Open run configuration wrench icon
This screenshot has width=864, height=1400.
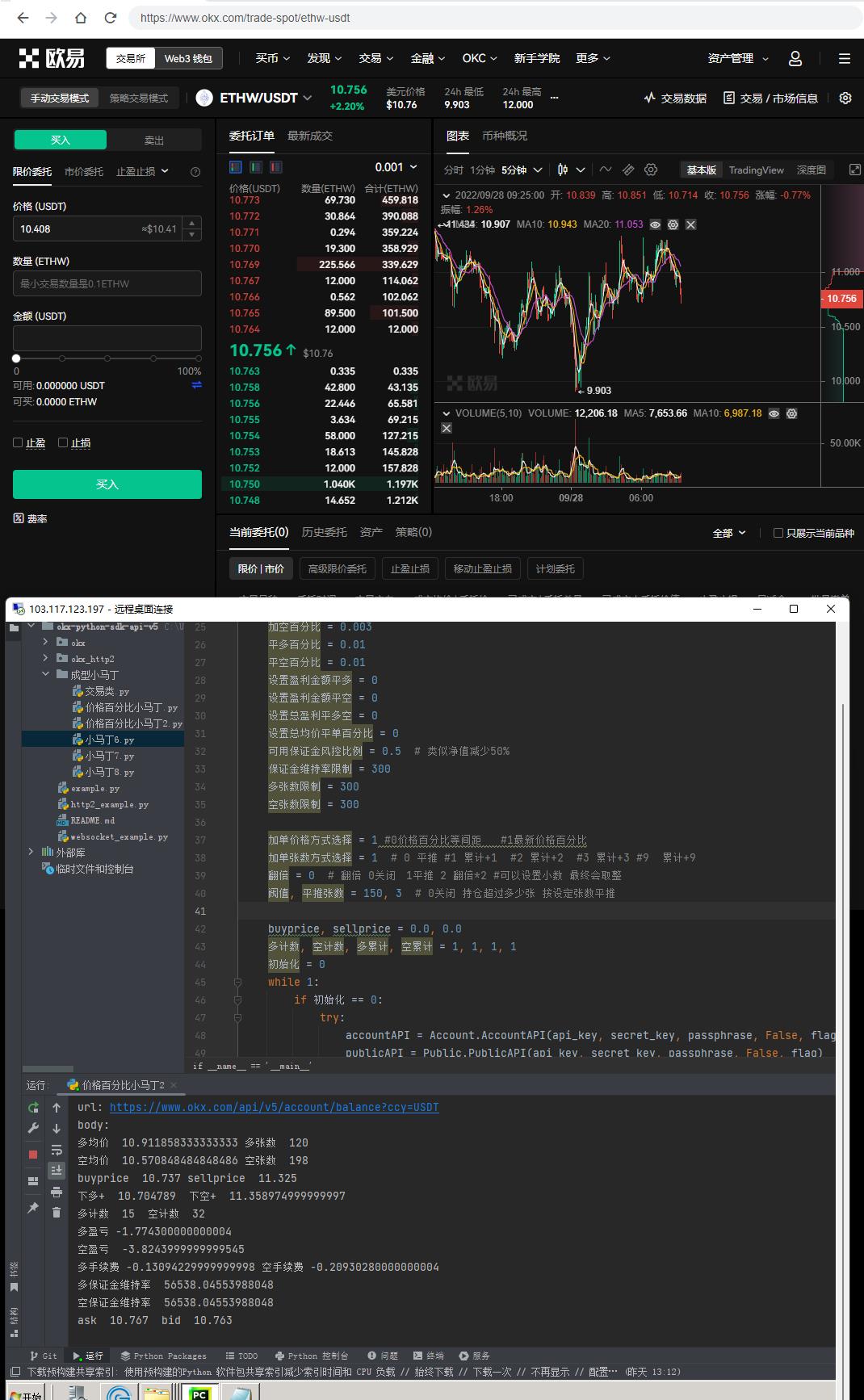[33, 1128]
